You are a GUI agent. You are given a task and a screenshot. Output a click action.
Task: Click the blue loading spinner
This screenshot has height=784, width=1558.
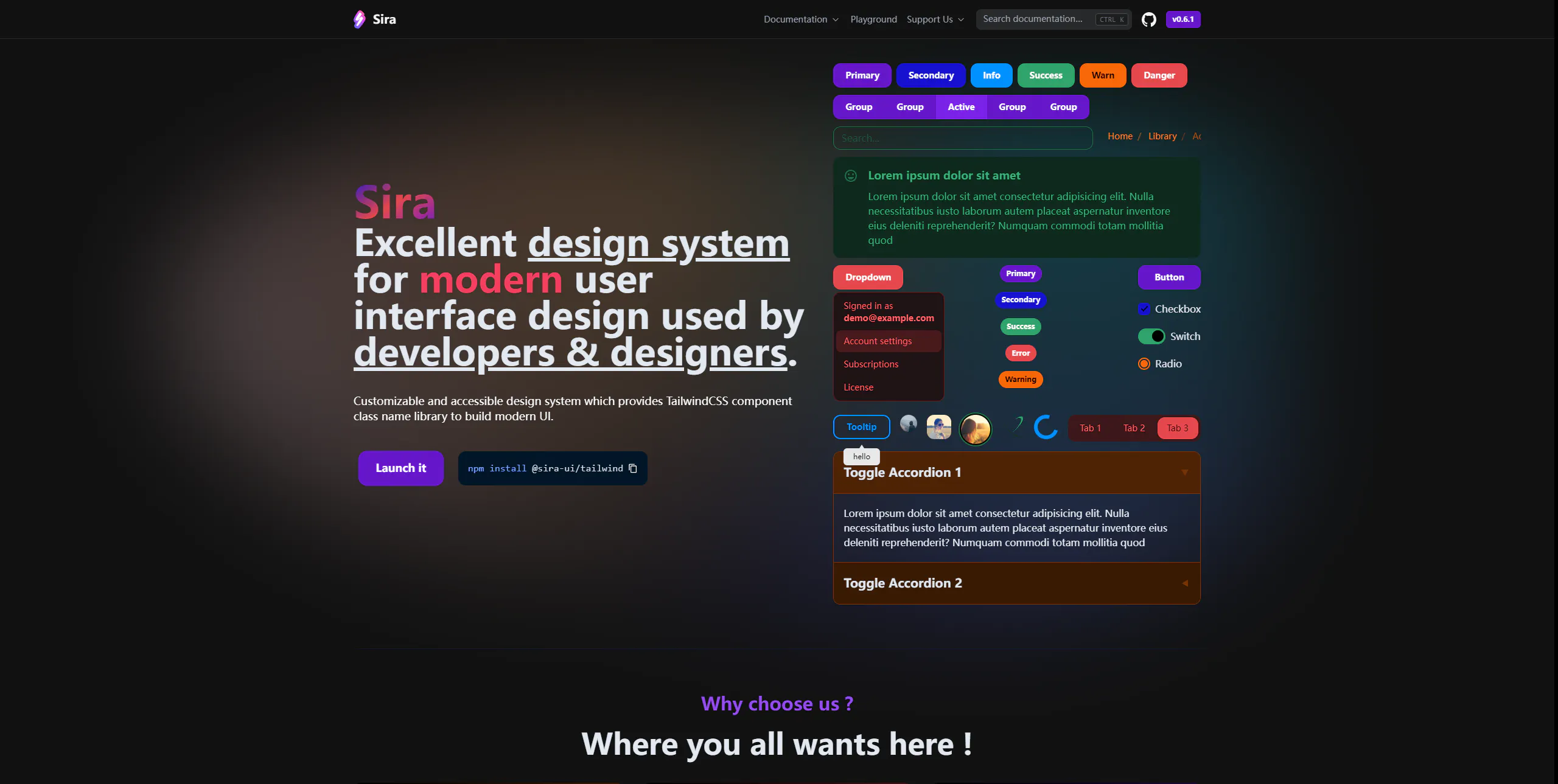pos(1046,427)
